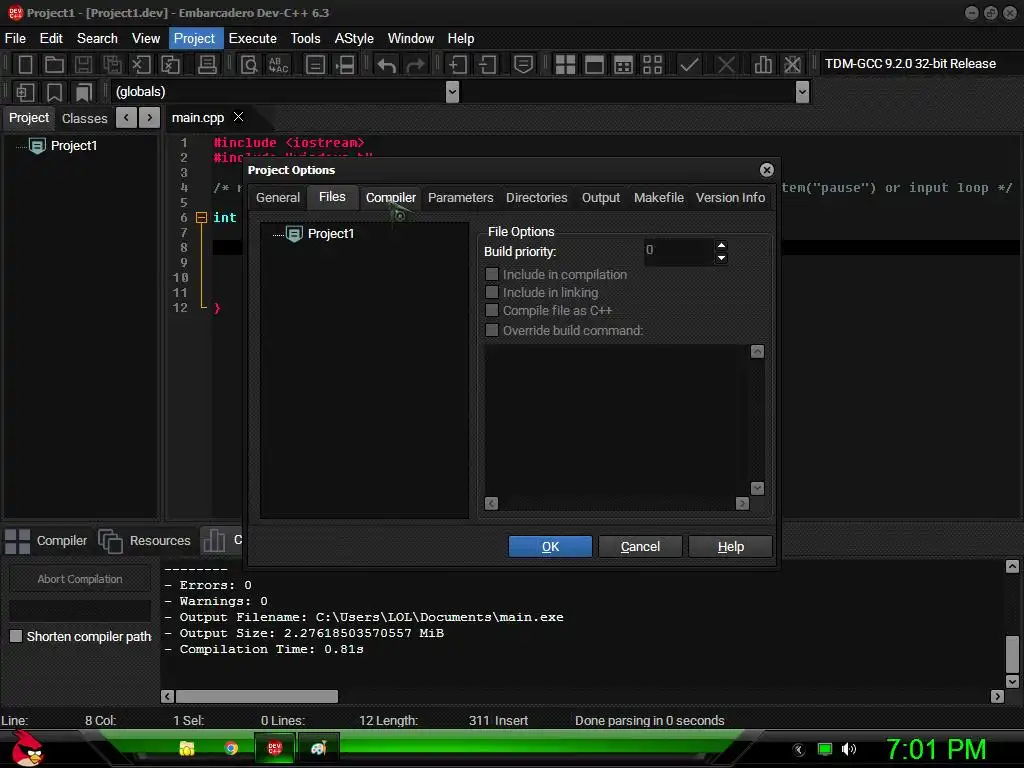Check Override build command option
The image size is (1024, 768).
pyautogui.click(x=492, y=330)
